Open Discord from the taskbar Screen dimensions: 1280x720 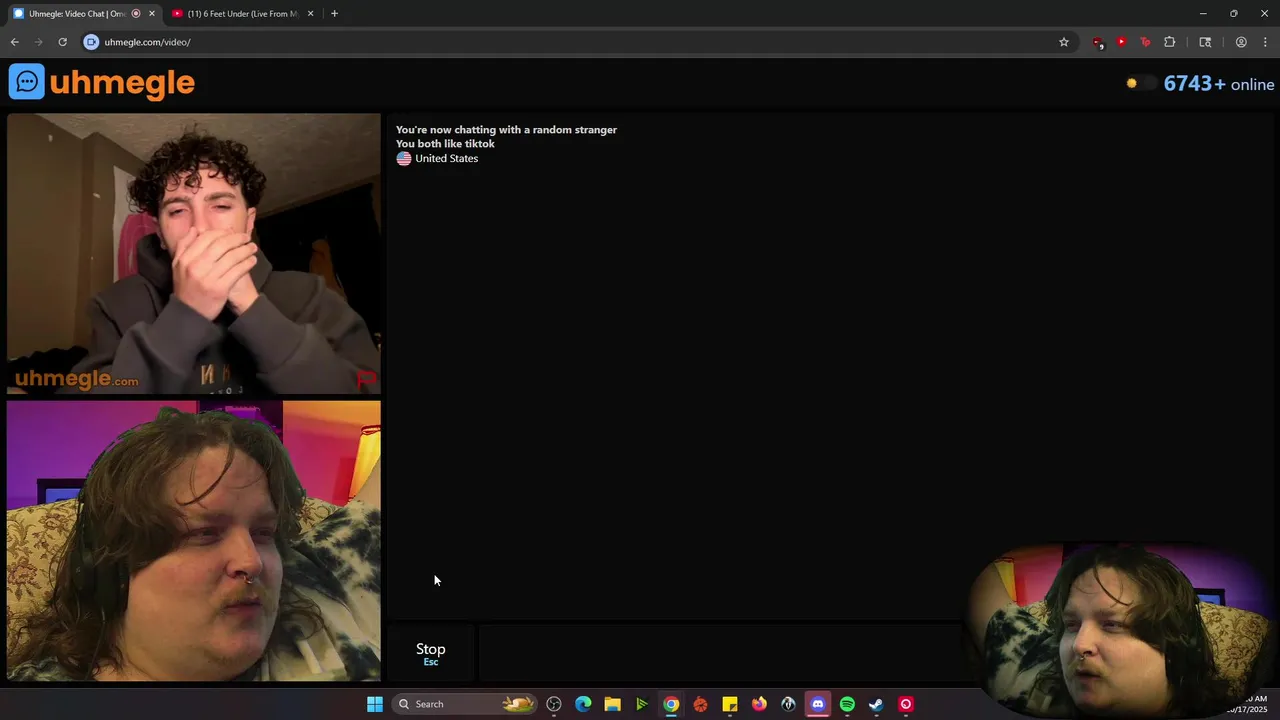(818, 704)
